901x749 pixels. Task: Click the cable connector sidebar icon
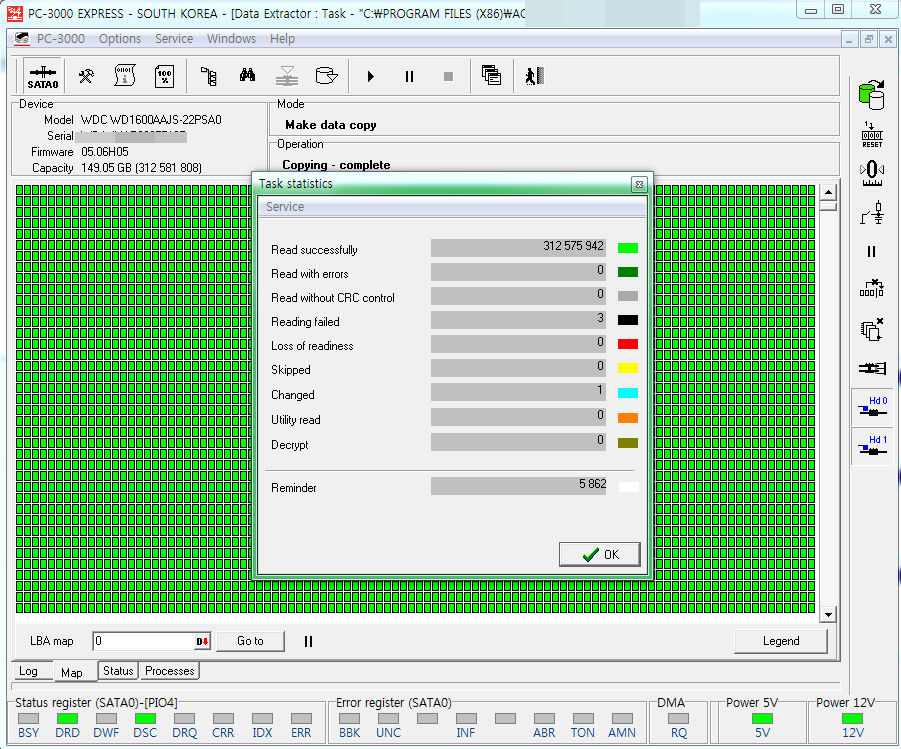pos(872,368)
